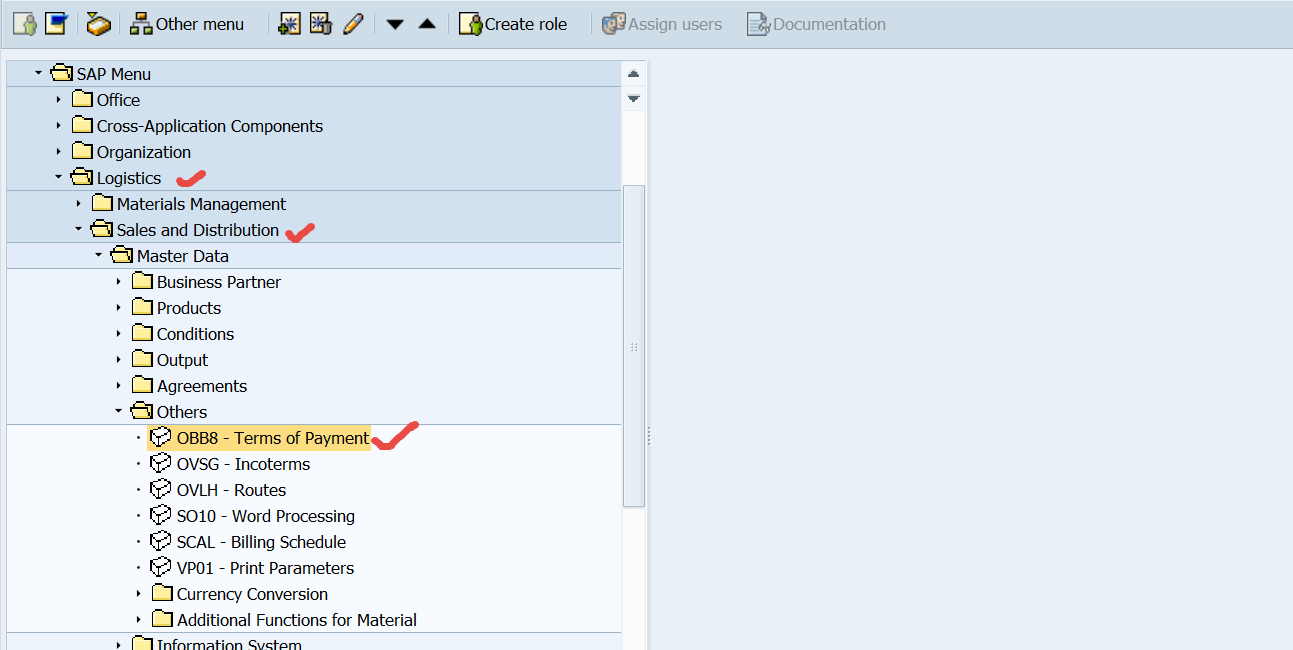Expand Cross-Application Components arrow
This screenshot has width=1293, height=650.
coord(59,125)
